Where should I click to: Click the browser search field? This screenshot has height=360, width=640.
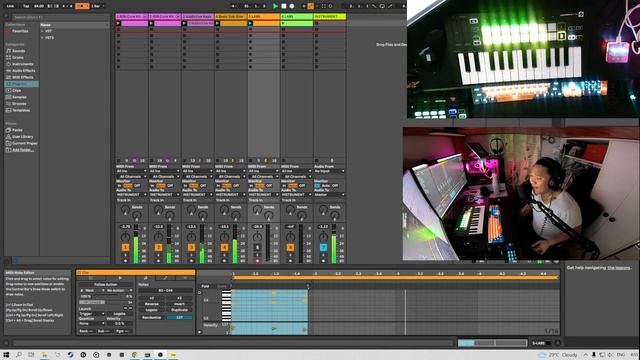click(61, 17)
